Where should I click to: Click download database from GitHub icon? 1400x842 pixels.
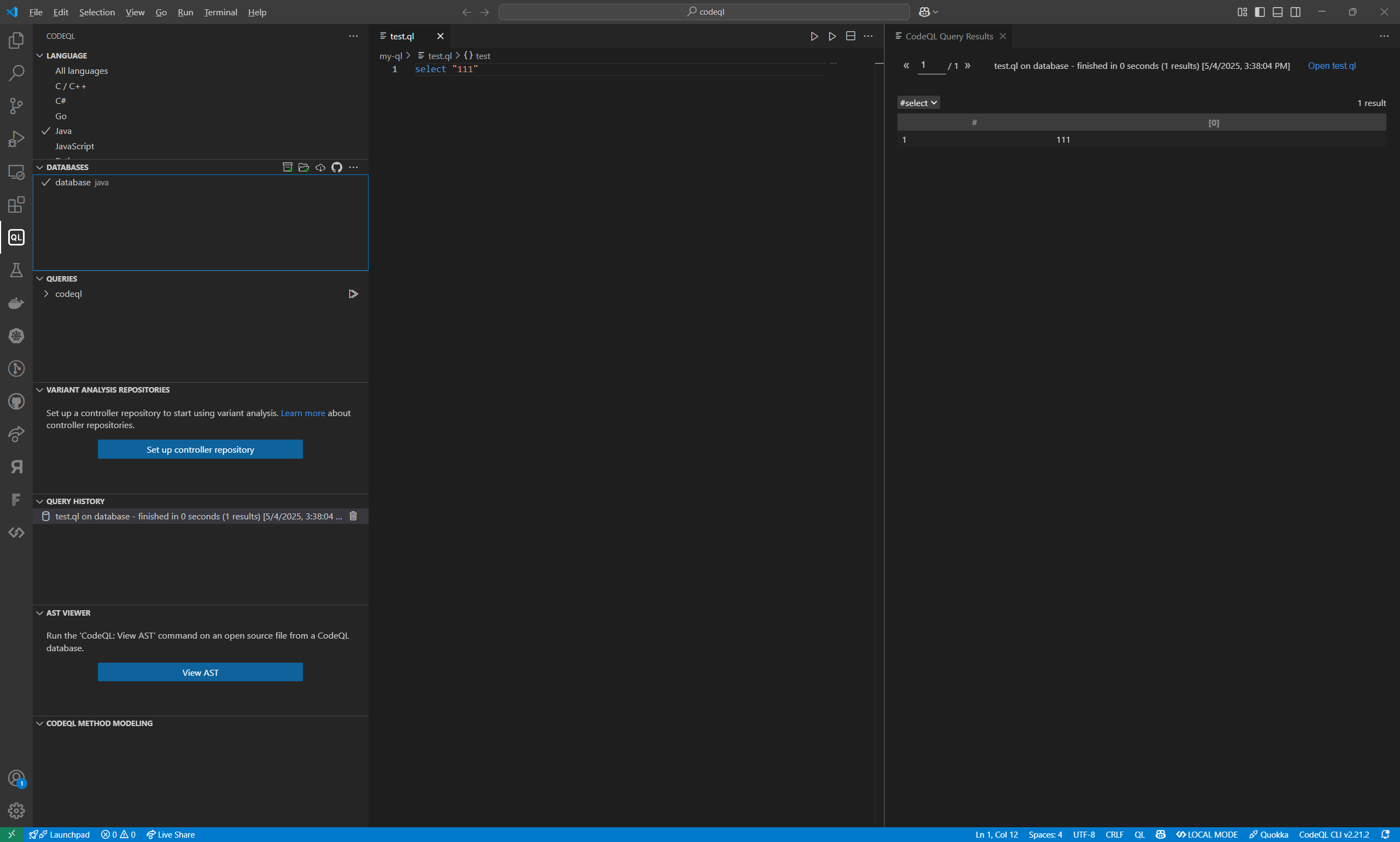336,167
